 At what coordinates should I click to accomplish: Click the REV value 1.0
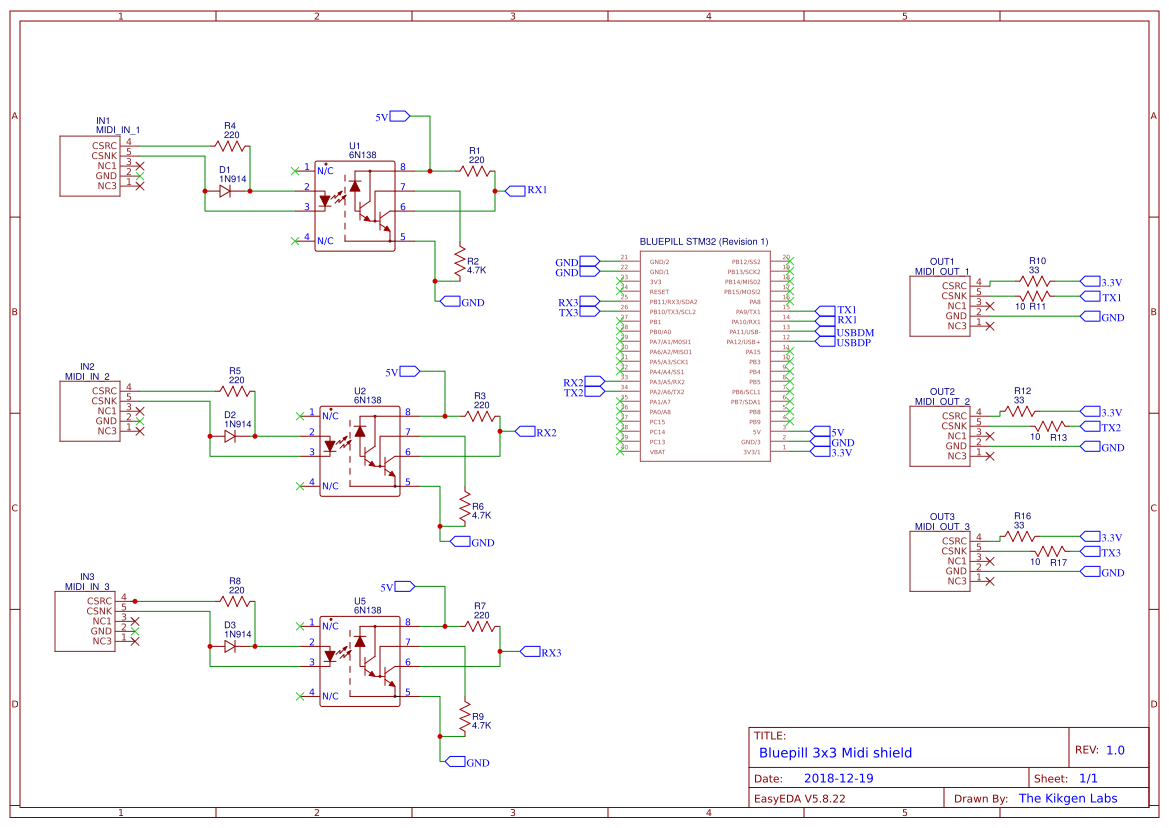click(1115, 750)
